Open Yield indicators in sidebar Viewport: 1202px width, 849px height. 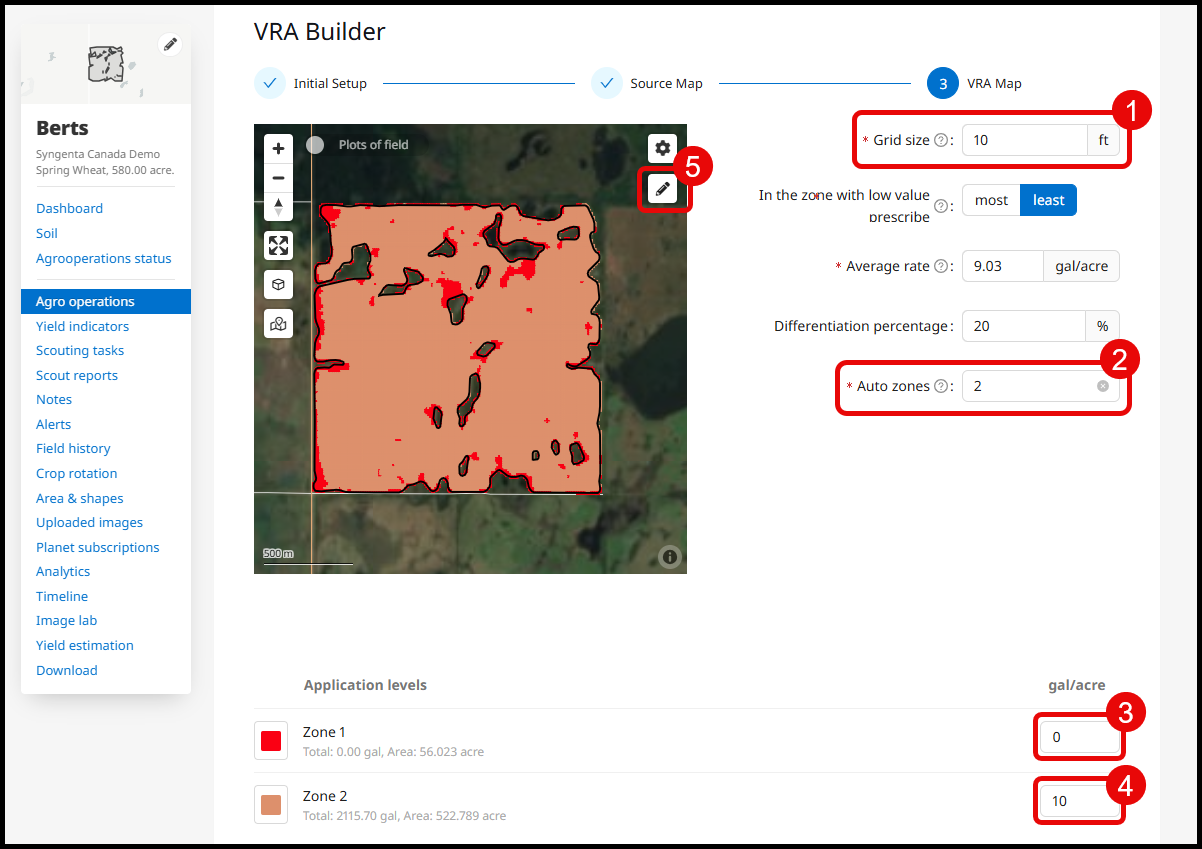tap(82, 326)
